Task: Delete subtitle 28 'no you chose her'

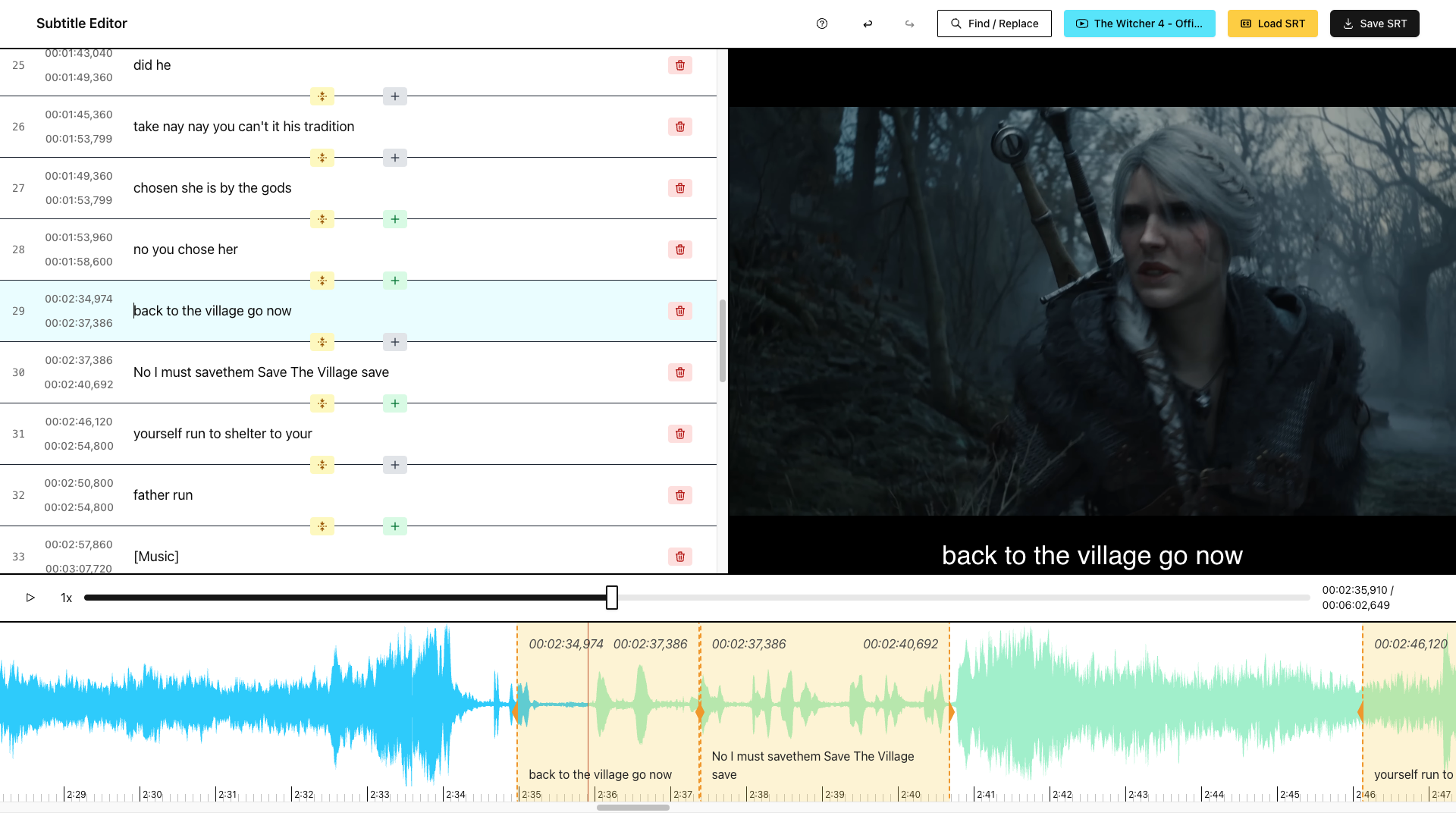Action: pyautogui.click(x=680, y=249)
